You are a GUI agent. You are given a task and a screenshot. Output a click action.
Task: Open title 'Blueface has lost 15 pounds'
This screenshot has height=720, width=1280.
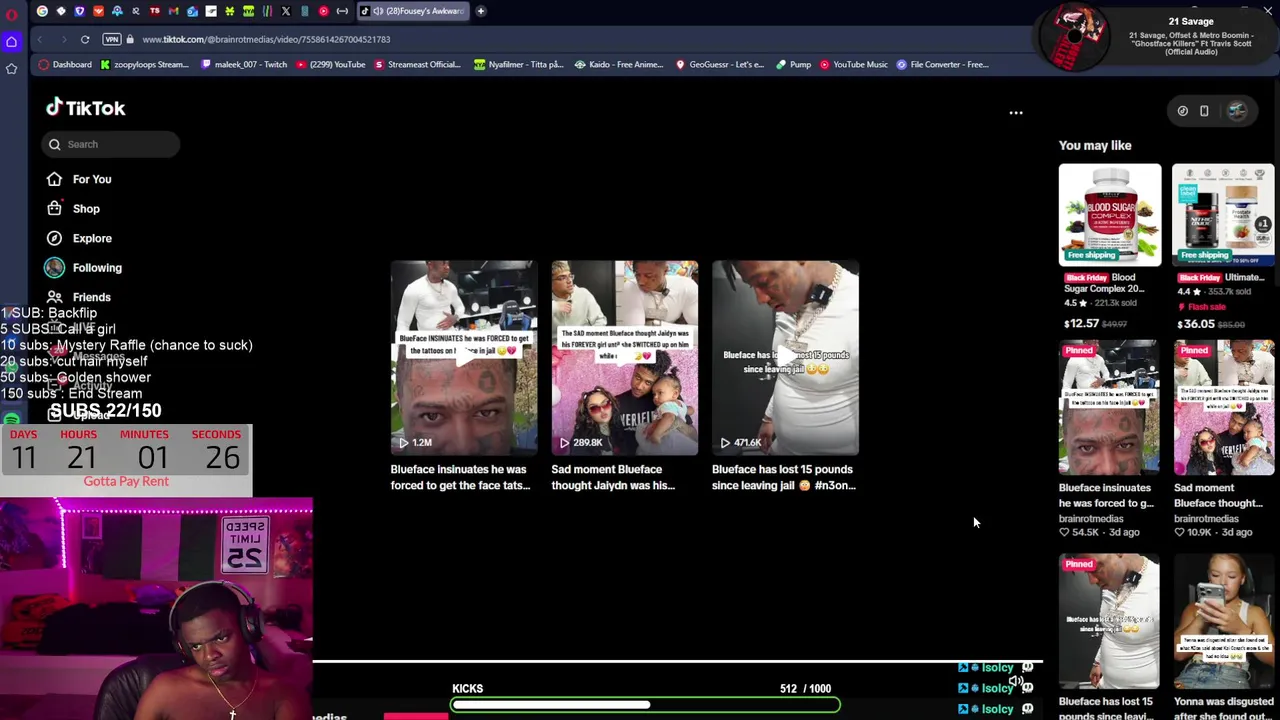tap(784, 477)
